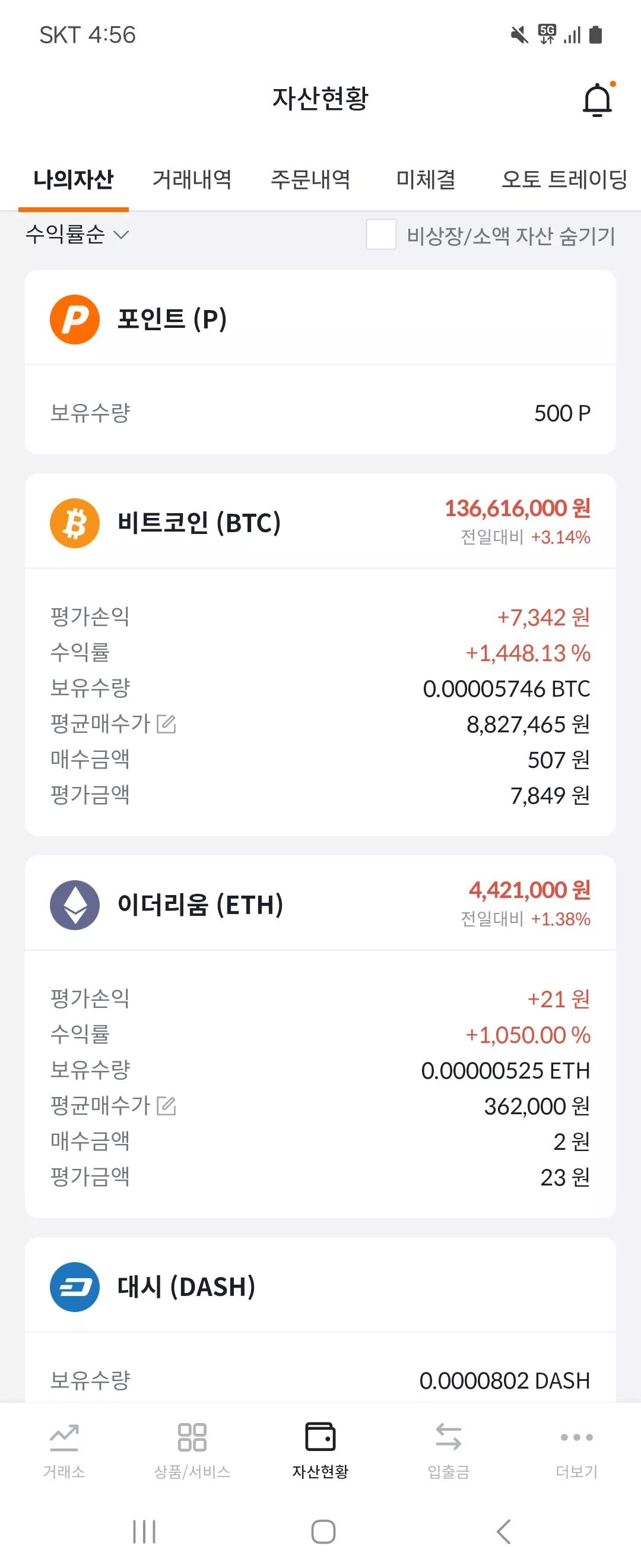Open 거래소 in bottom navigation

64,1450
